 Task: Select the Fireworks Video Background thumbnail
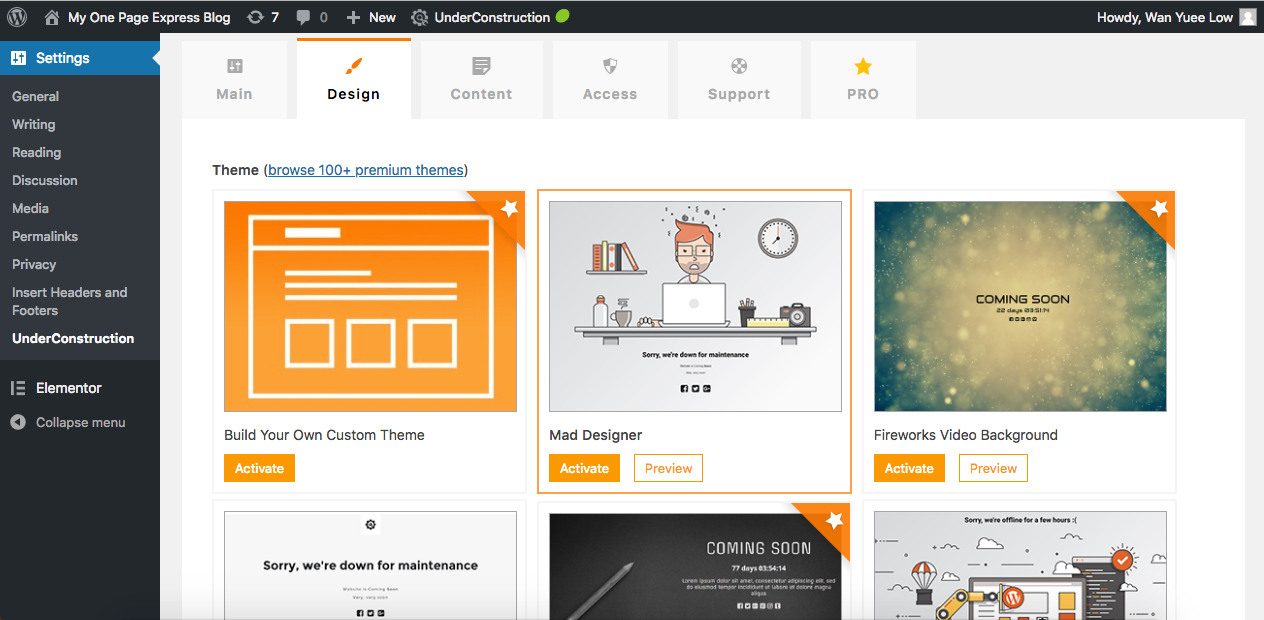pos(1020,306)
